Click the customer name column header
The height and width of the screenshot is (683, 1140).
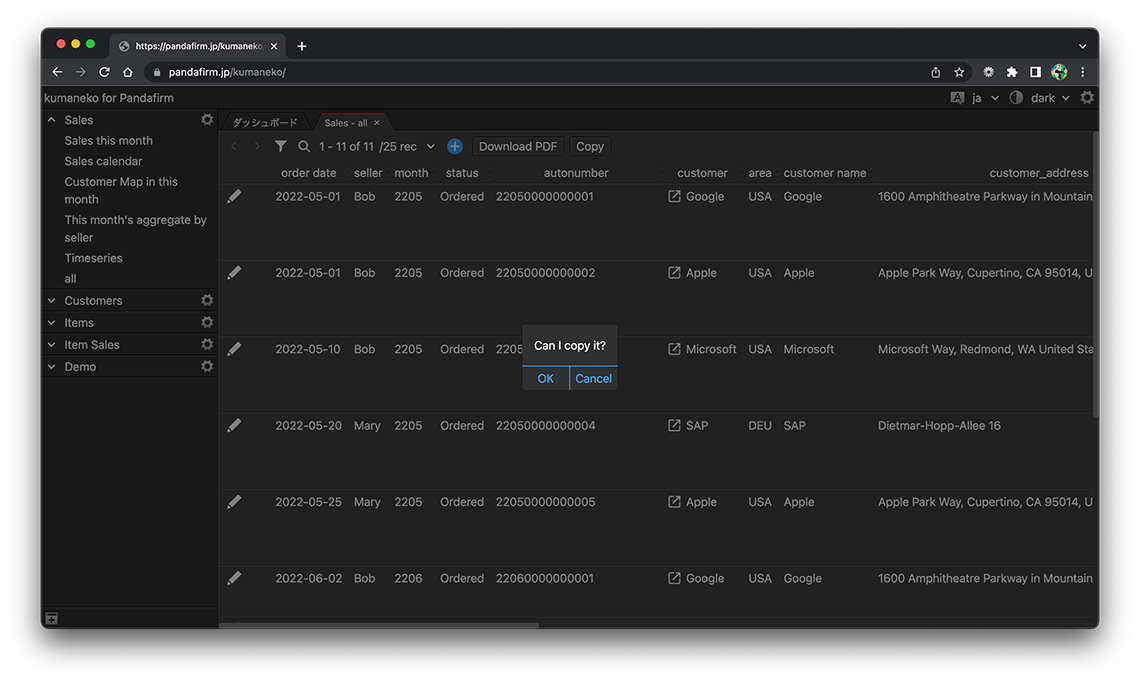pos(824,173)
